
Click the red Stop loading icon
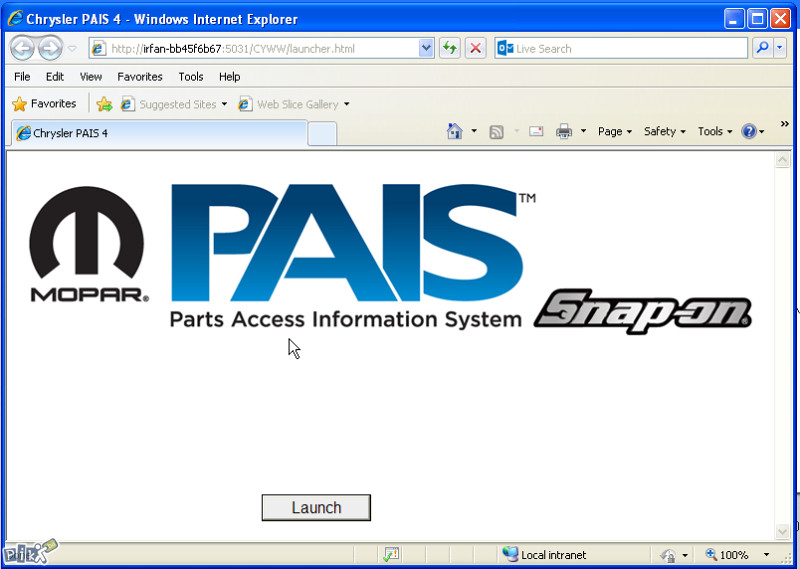[x=475, y=49]
